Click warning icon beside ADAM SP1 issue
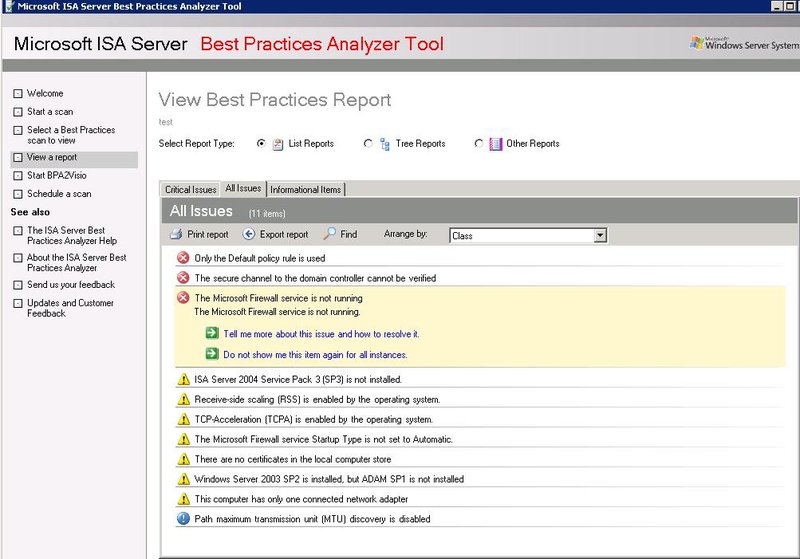The width and height of the screenshot is (800, 559). point(183,479)
